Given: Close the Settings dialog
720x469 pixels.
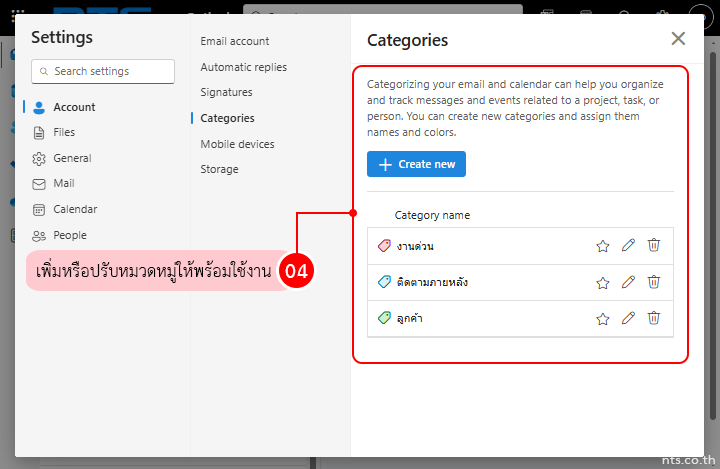Looking at the screenshot, I should [678, 39].
